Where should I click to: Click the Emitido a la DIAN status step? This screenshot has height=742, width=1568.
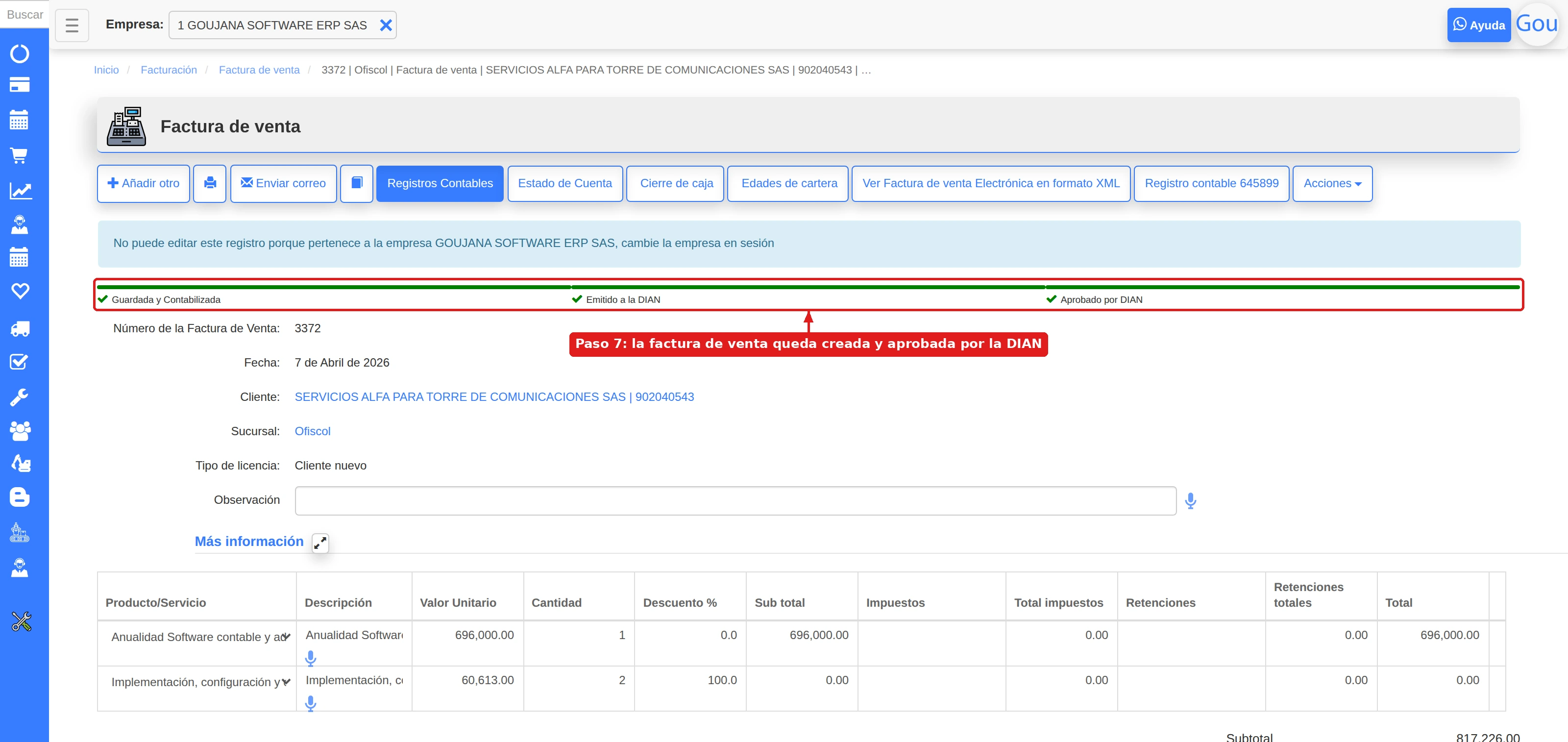coord(616,299)
